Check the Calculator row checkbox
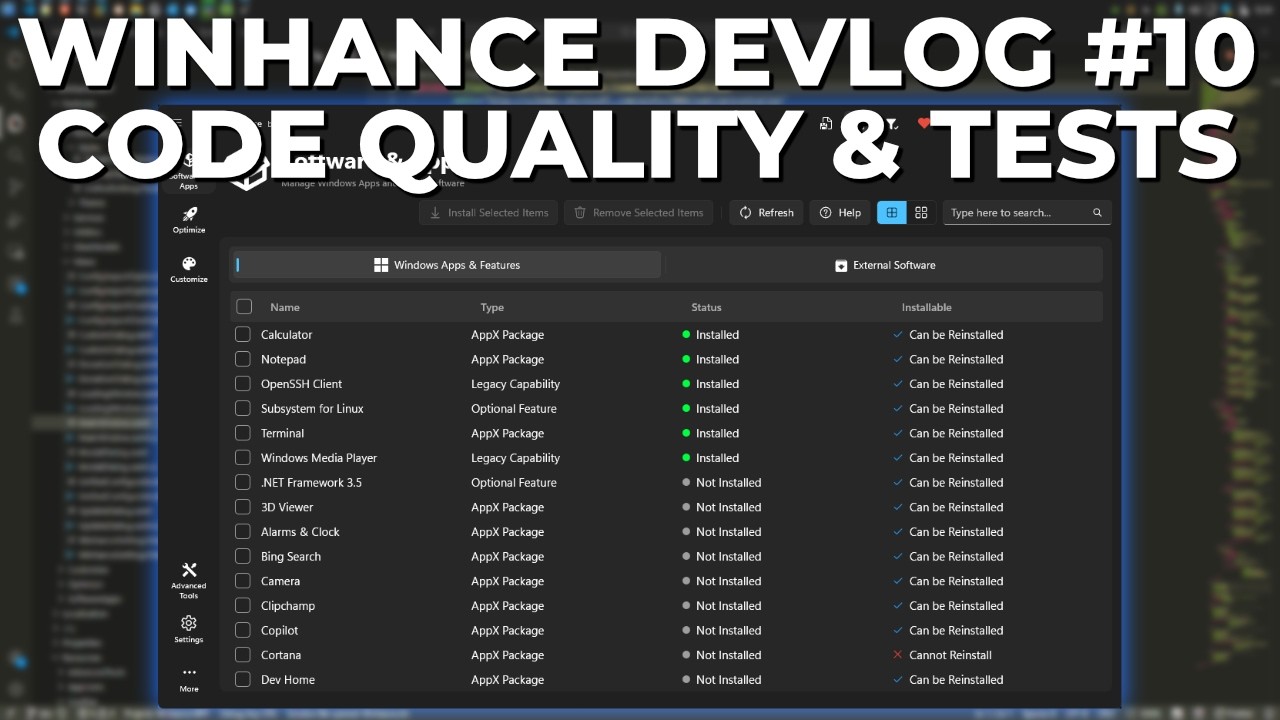This screenshot has height=720, width=1280. [x=243, y=334]
